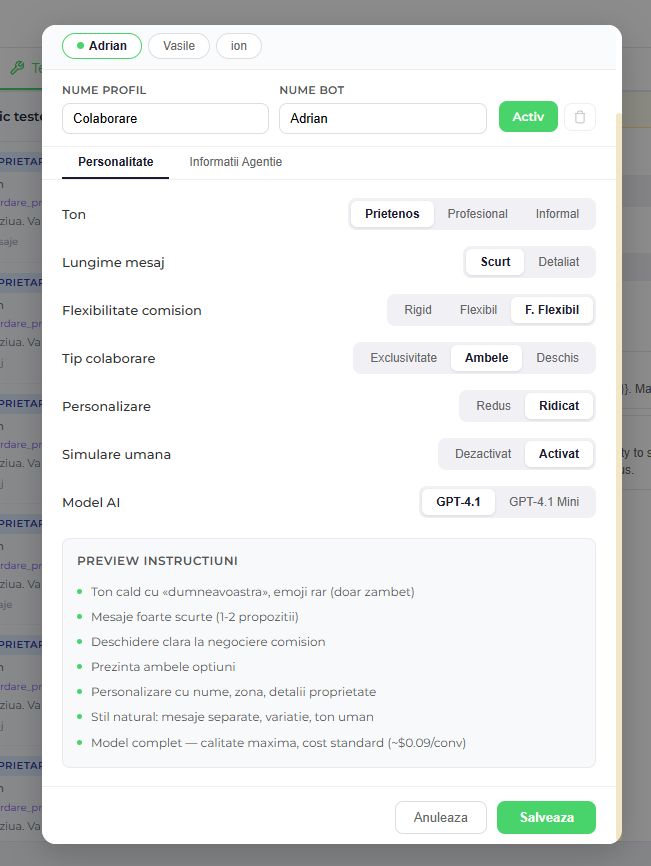
Task: Edit the NUME BOT Adrian field
Action: 383,117
